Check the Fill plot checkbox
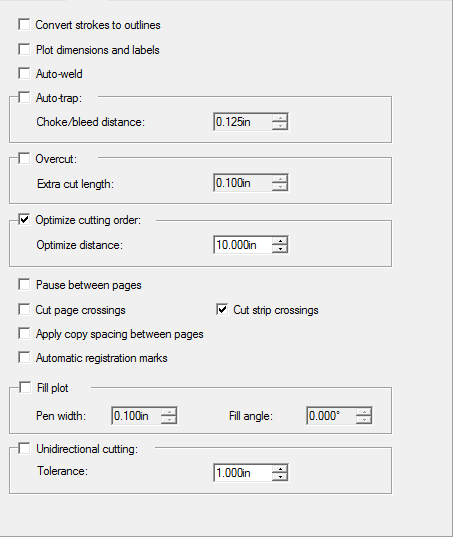453x537 pixels. pyautogui.click(x=25, y=388)
